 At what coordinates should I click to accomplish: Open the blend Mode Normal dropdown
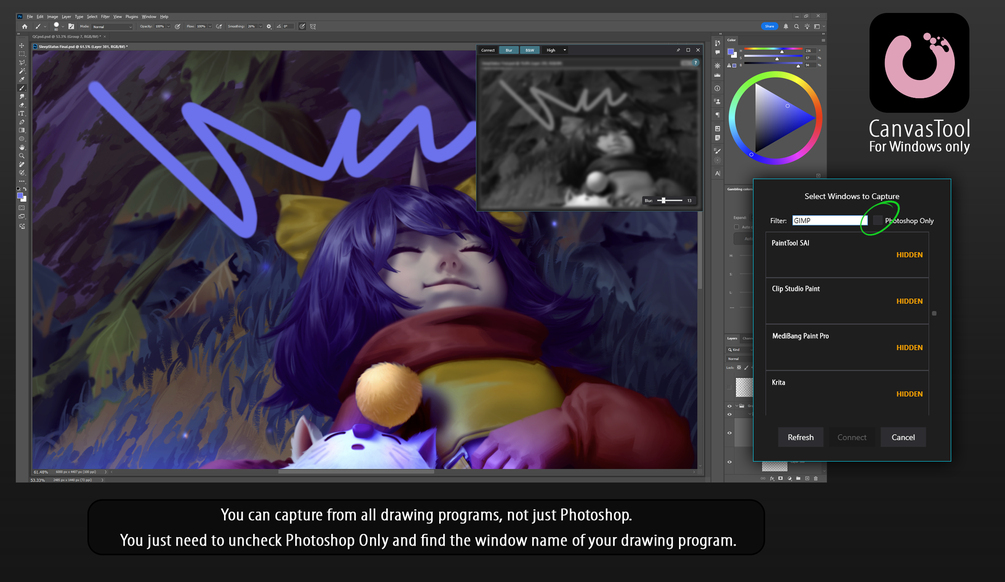click(112, 26)
